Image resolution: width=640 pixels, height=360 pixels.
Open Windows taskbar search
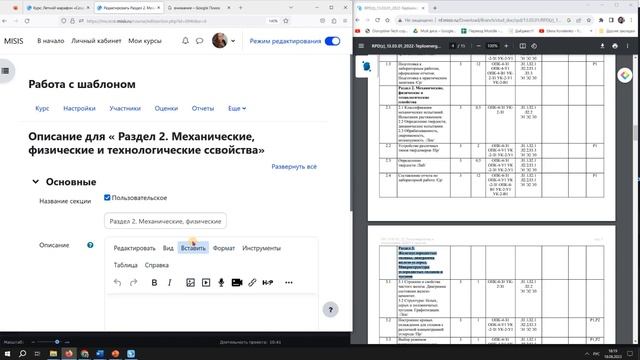pos(22,353)
